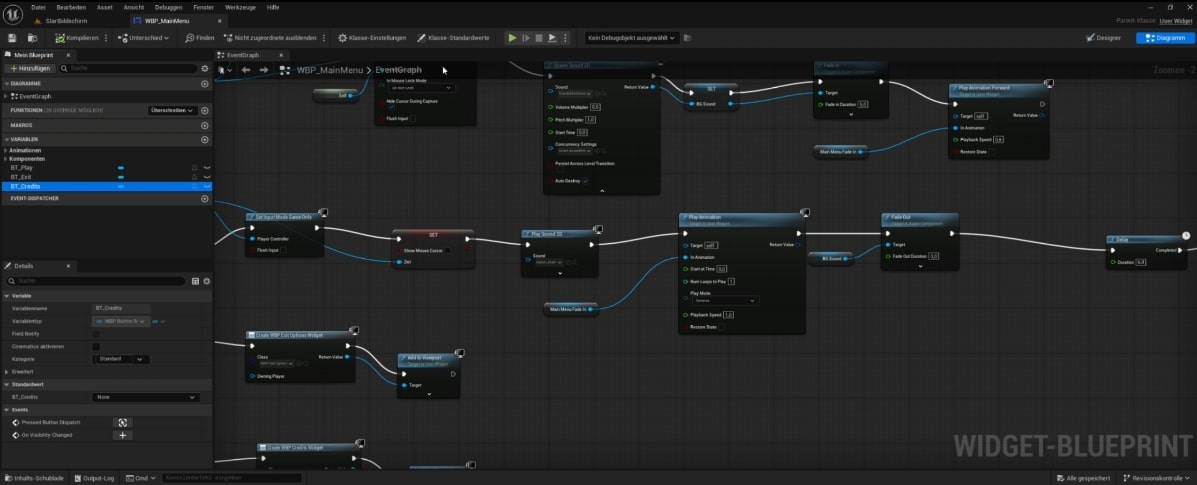This screenshot has height=485, width=1197.
Task: Add On Visibility Changed event
Action: click(x=122, y=435)
